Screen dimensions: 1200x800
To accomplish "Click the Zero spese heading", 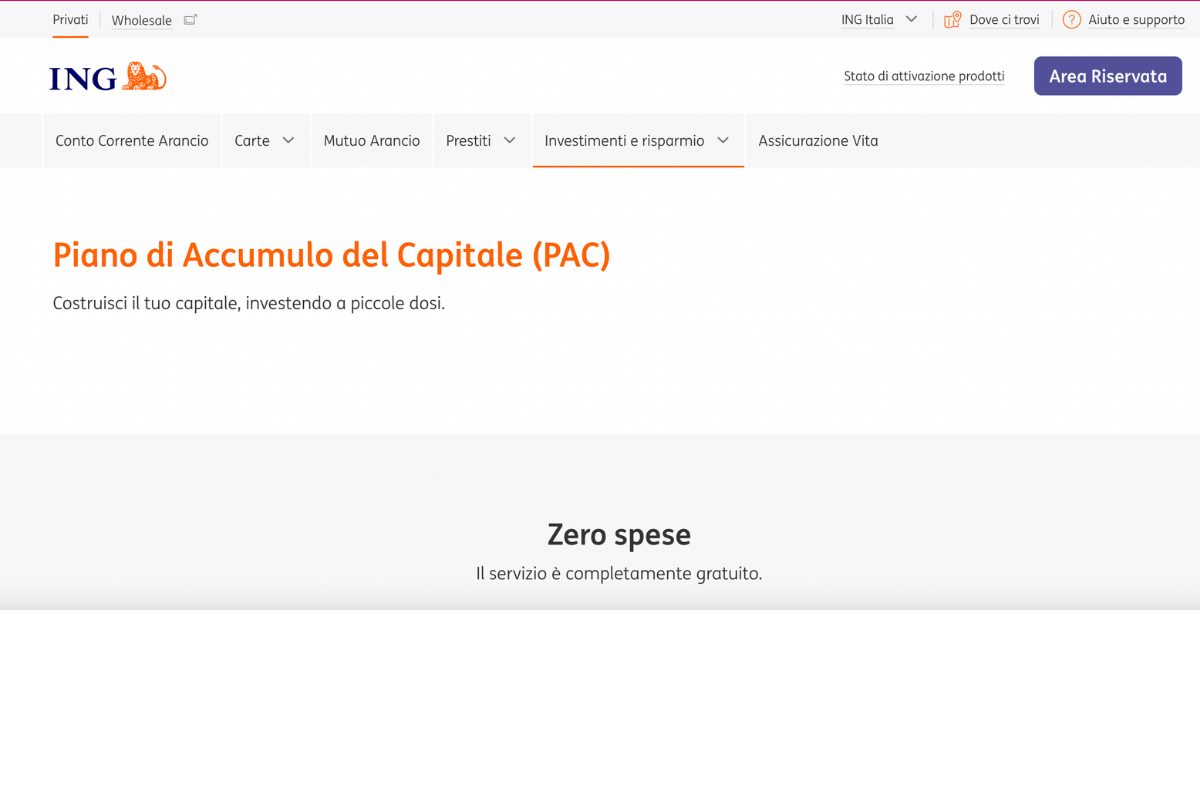I will pos(618,535).
